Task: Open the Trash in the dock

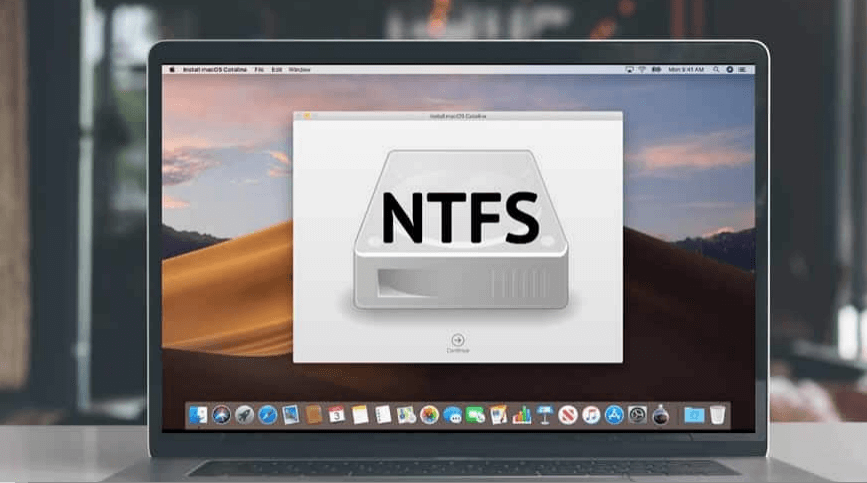Action: [x=717, y=414]
